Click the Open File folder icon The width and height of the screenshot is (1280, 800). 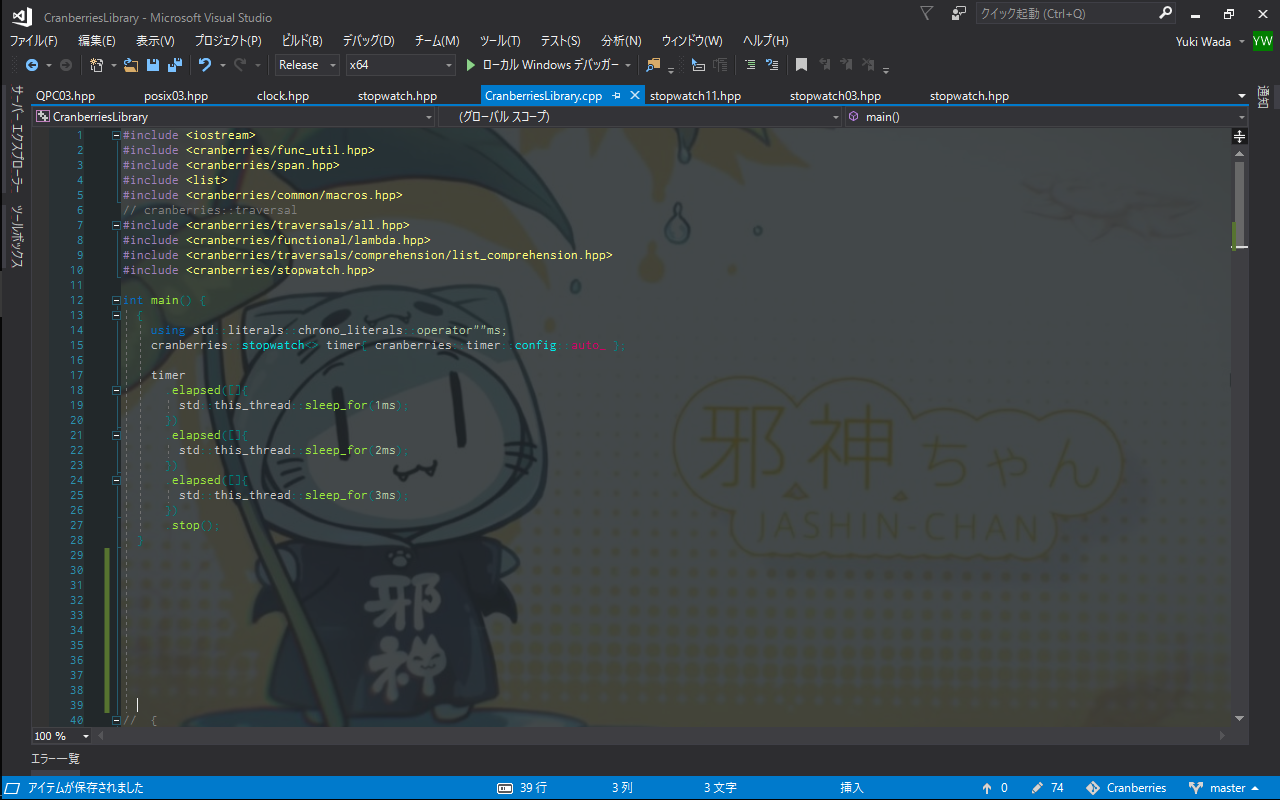coord(131,65)
